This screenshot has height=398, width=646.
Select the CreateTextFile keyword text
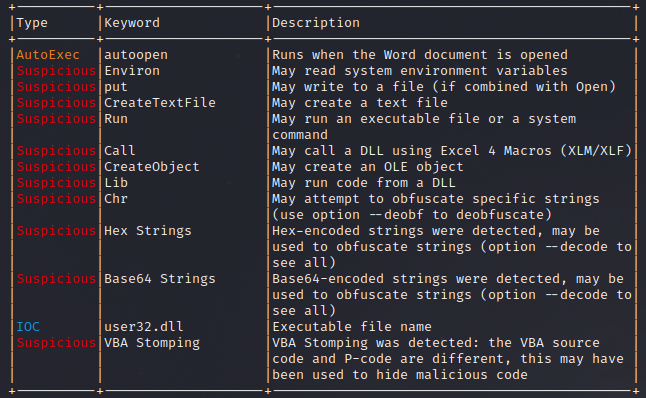pos(160,103)
